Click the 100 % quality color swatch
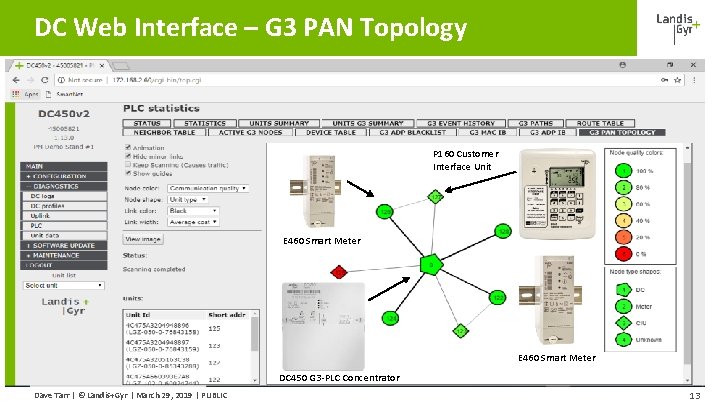Image resolution: width=720 pixels, height=405 pixels. point(624,171)
